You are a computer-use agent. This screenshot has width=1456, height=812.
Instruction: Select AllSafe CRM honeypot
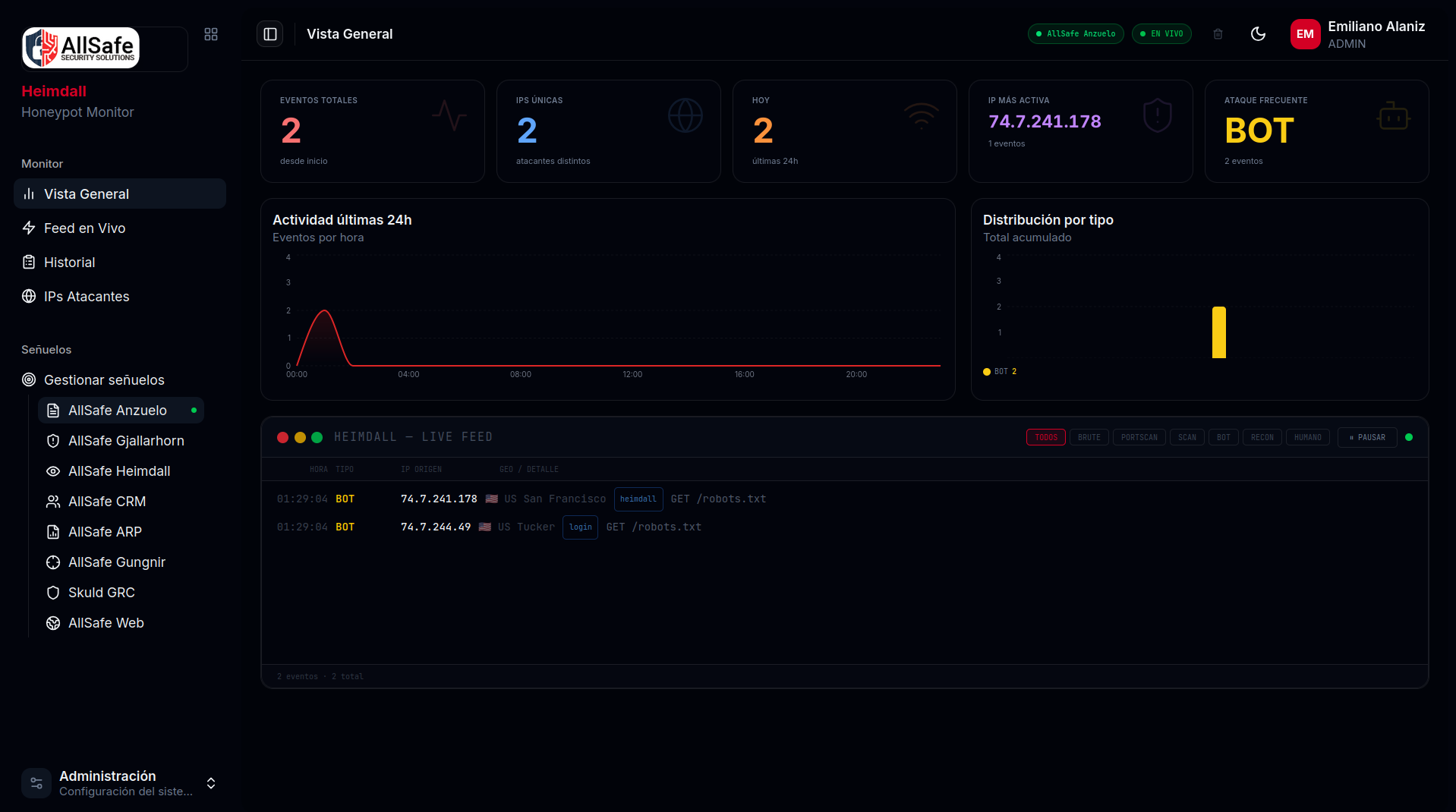click(121, 502)
